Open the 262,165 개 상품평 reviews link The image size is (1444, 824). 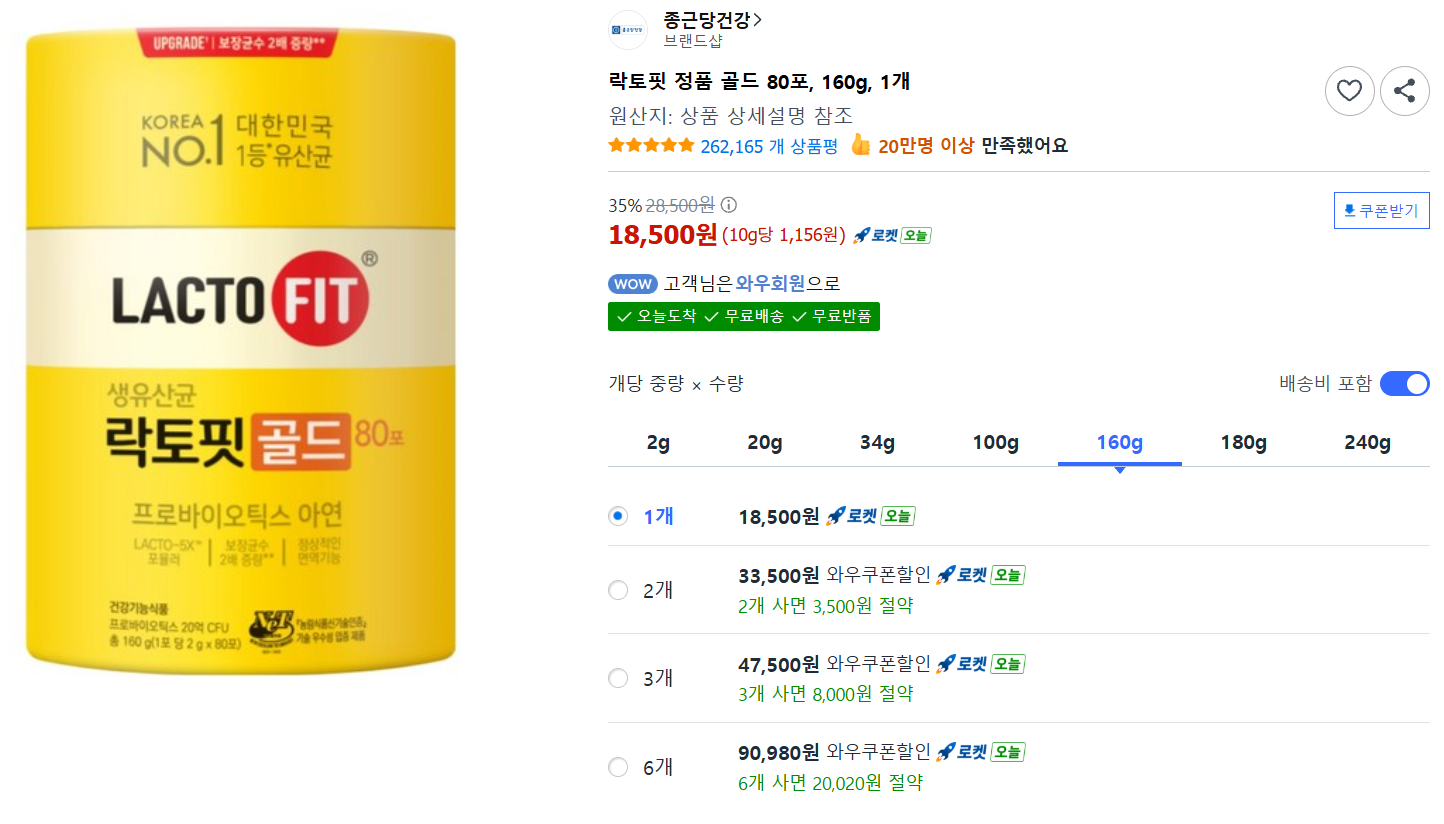769,146
